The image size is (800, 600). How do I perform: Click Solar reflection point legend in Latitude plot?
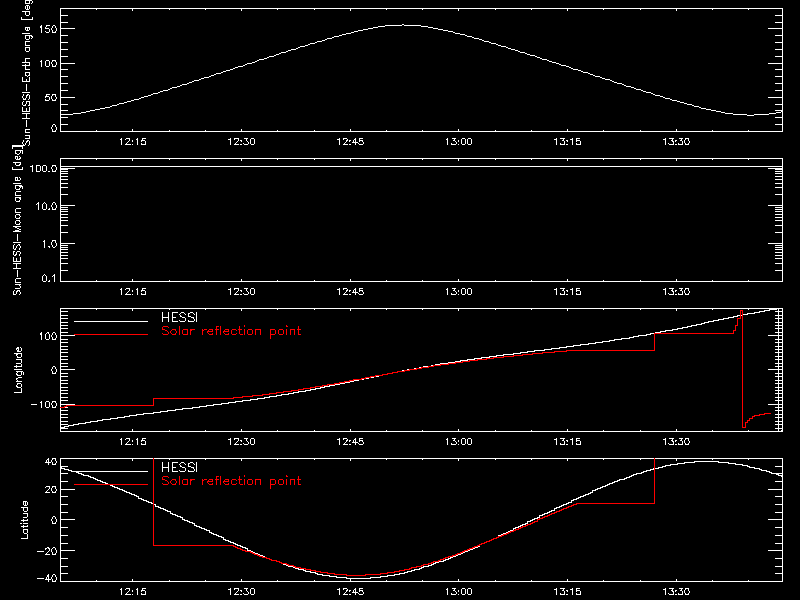pyautogui.click(x=231, y=481)
